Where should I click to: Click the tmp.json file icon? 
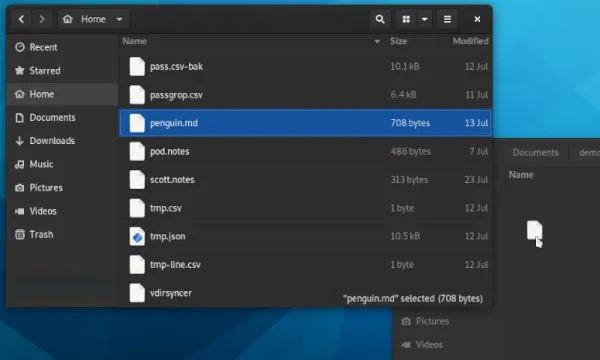[x=137, y=236]
